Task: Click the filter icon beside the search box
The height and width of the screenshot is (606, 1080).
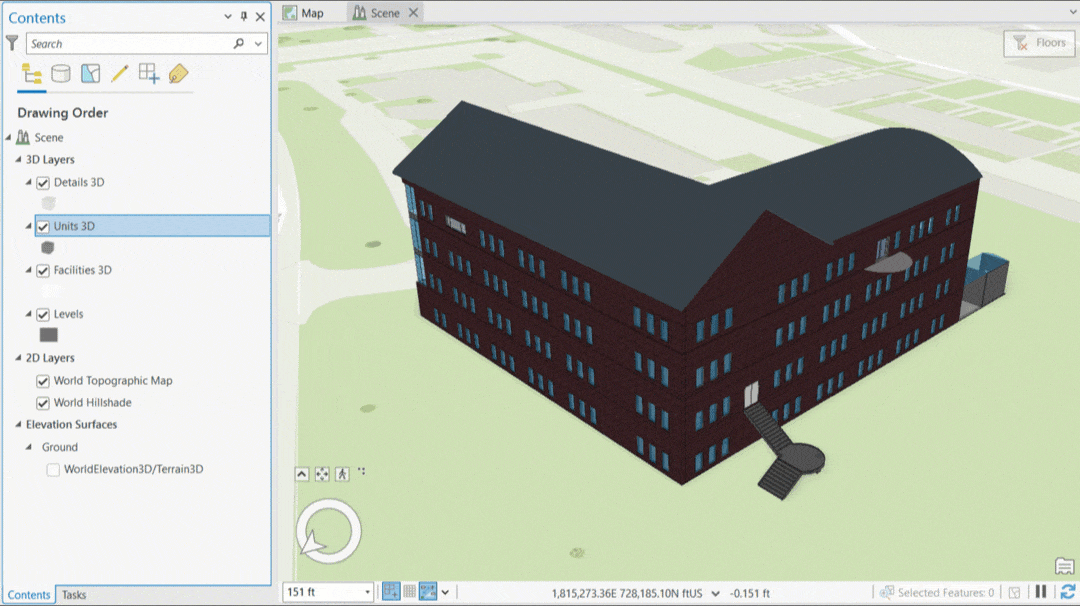Action: click(11, 43)
